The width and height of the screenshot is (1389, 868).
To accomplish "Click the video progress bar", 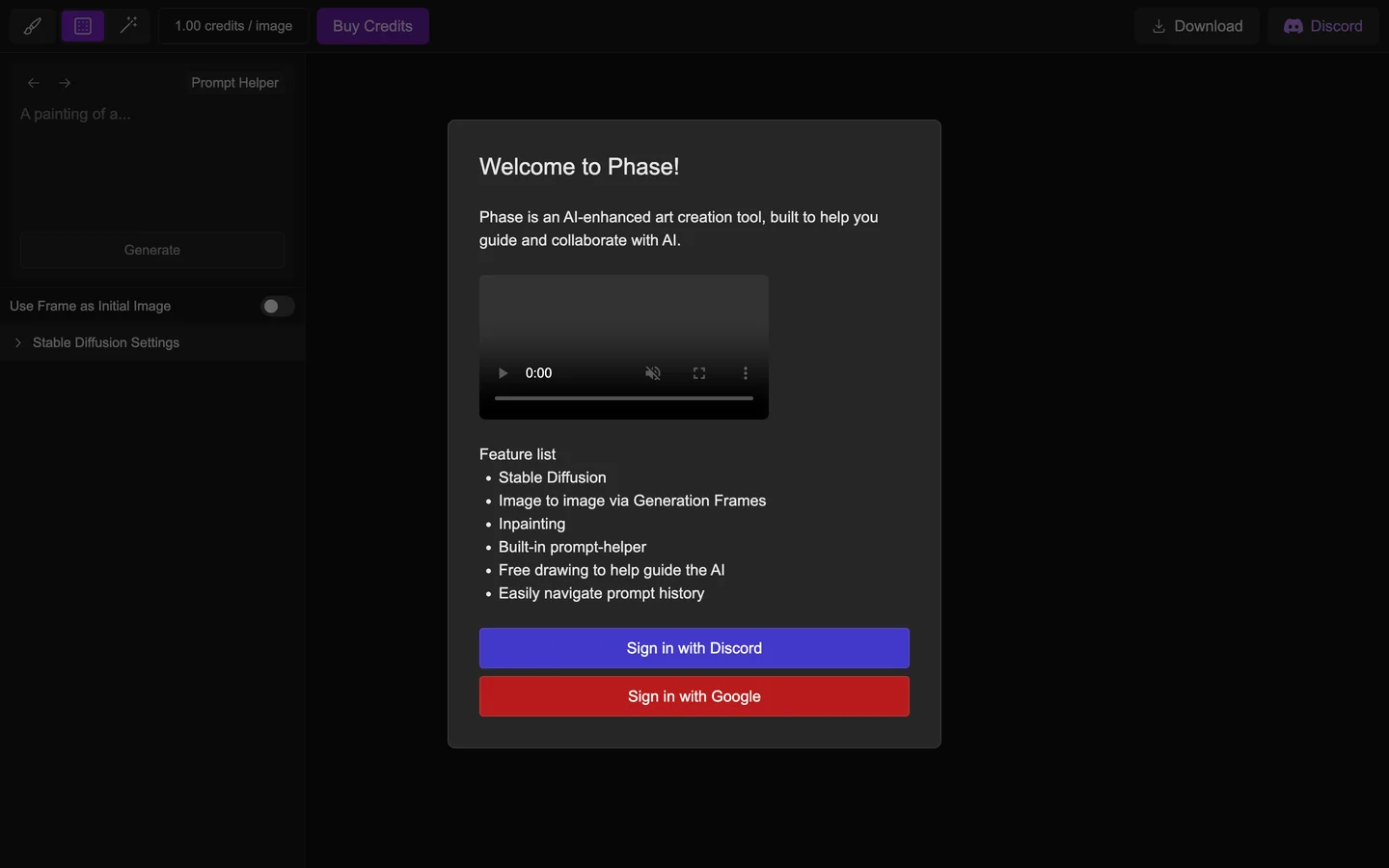I will point(624,397).
